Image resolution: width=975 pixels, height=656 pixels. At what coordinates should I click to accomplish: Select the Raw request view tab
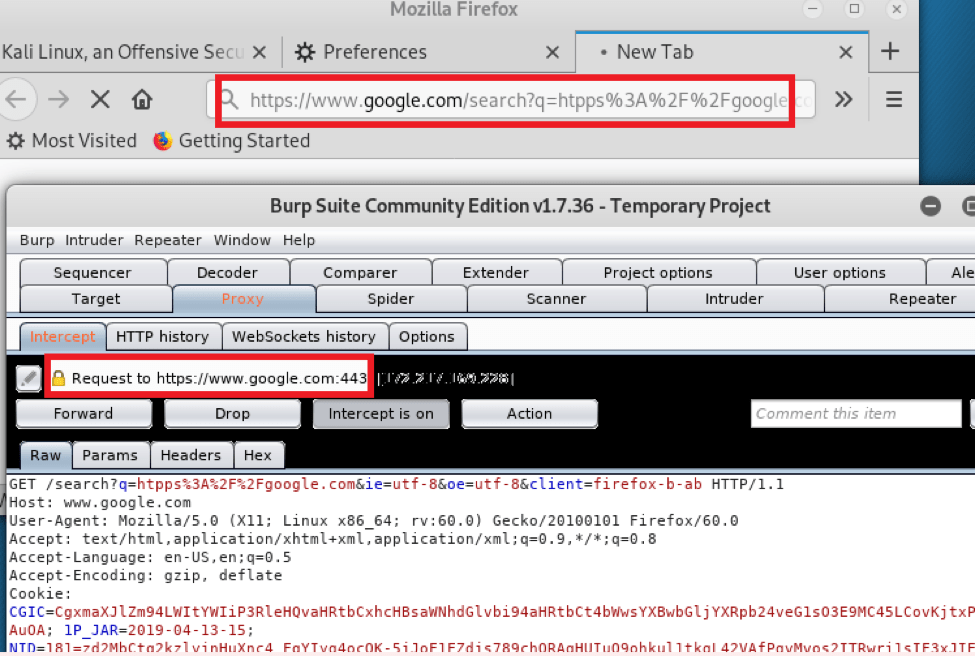[47, 455]
